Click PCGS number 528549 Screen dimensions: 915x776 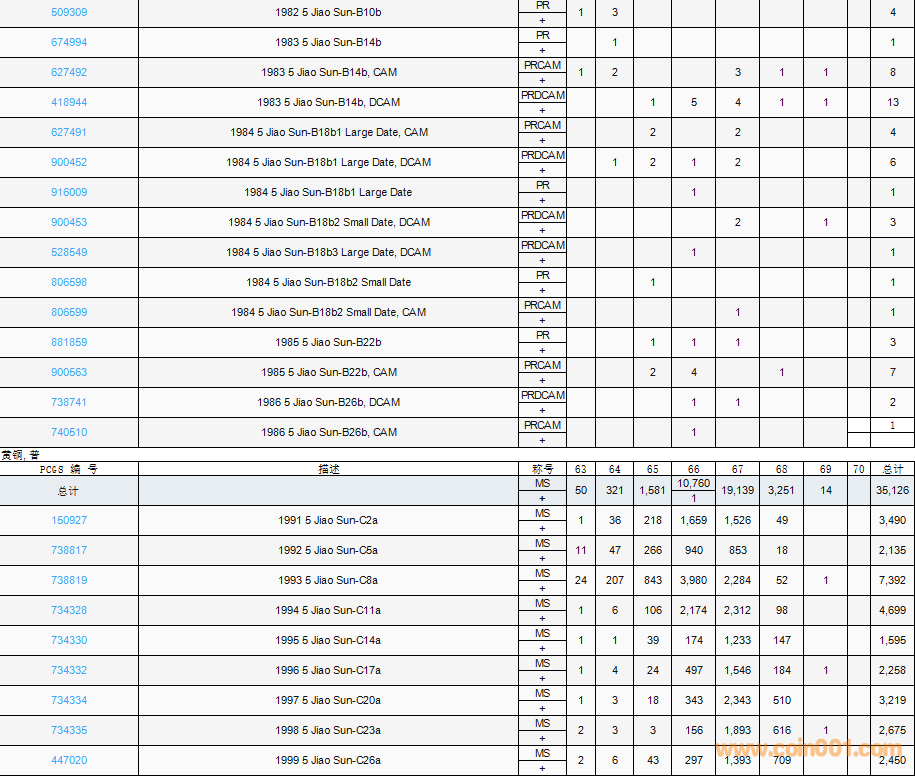tap(69, 252)
